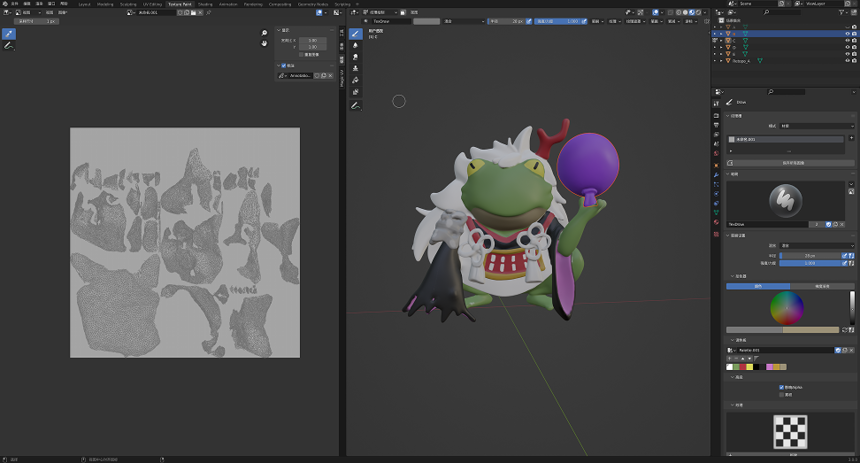Open the brush blend dropdown in brush settings
The image size is (860, 463).
[x=817, y=245]
